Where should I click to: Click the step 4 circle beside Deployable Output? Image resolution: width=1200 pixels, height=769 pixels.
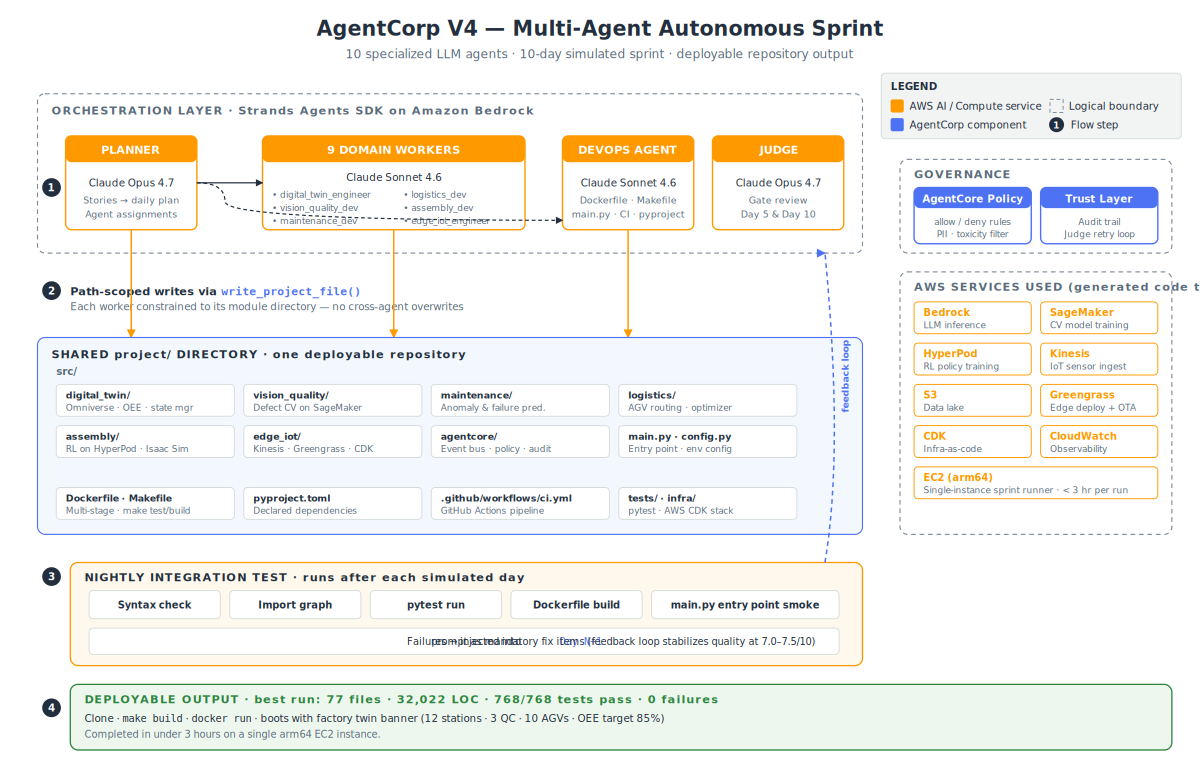point(52,708)
